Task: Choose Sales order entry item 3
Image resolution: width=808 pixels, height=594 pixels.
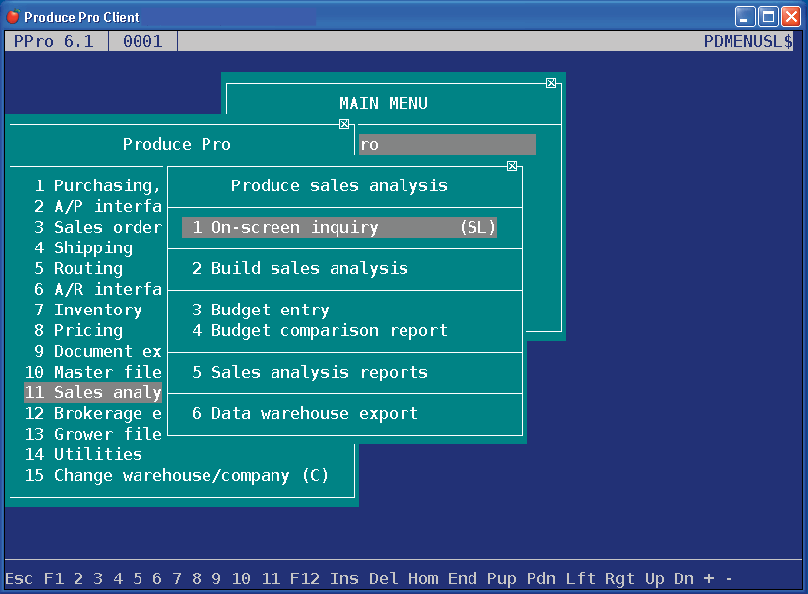Action: tap(98, 227)
